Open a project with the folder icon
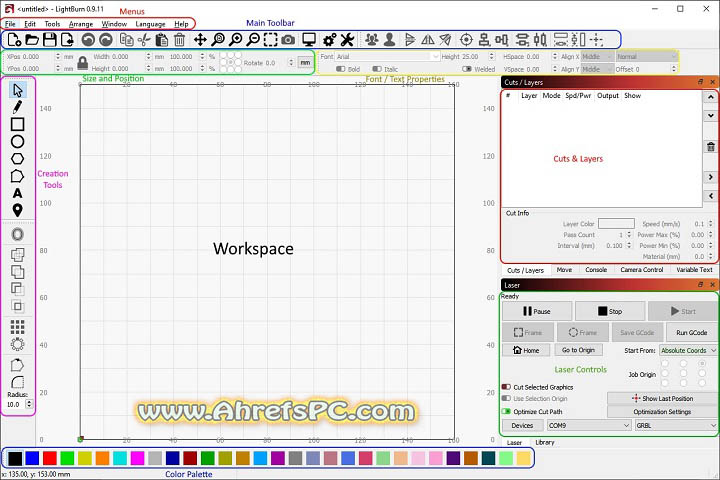720x480 pixels. click(x=32, y=40)
